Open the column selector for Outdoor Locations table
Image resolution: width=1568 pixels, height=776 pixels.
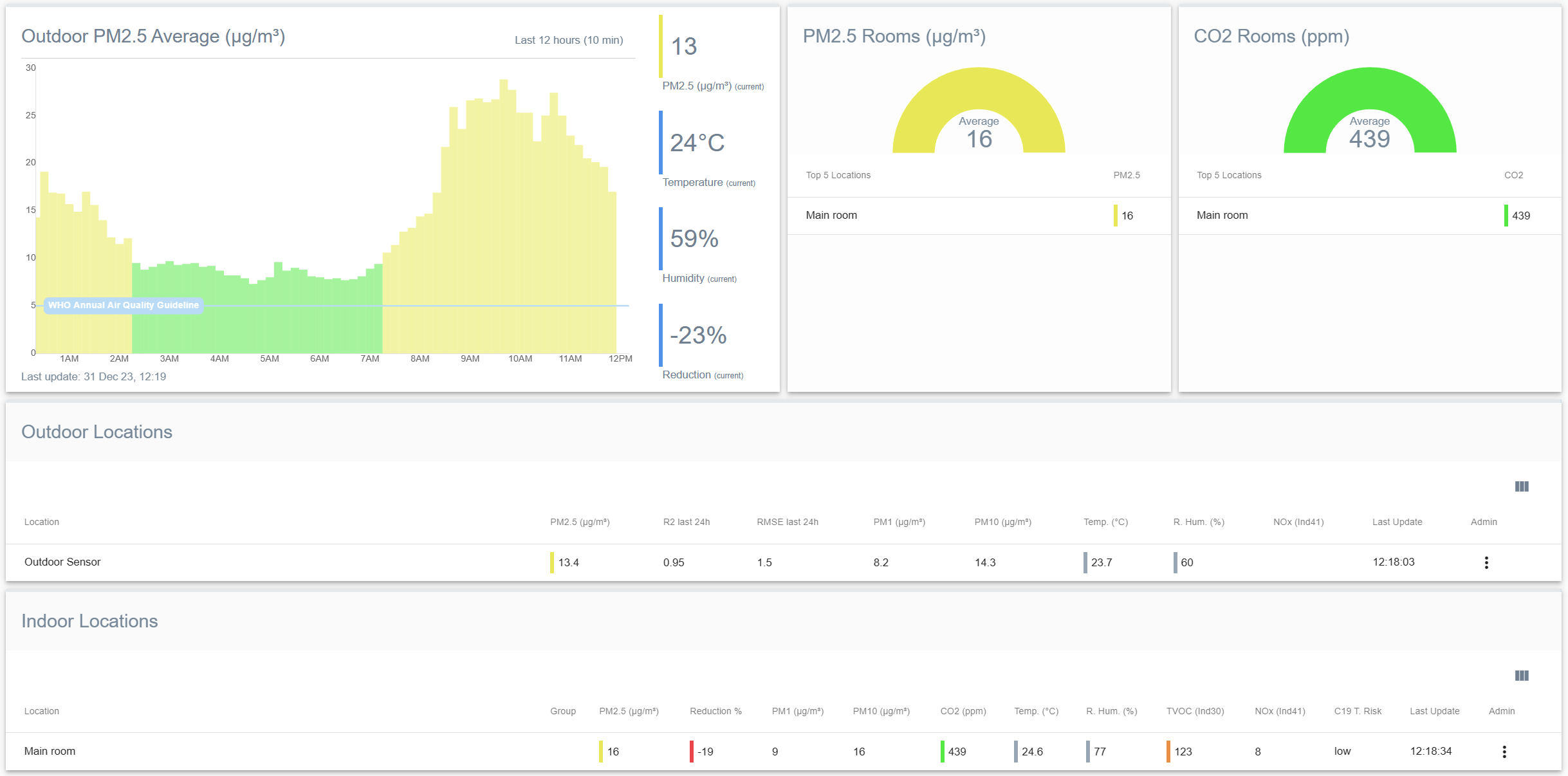click(1522, 486)
